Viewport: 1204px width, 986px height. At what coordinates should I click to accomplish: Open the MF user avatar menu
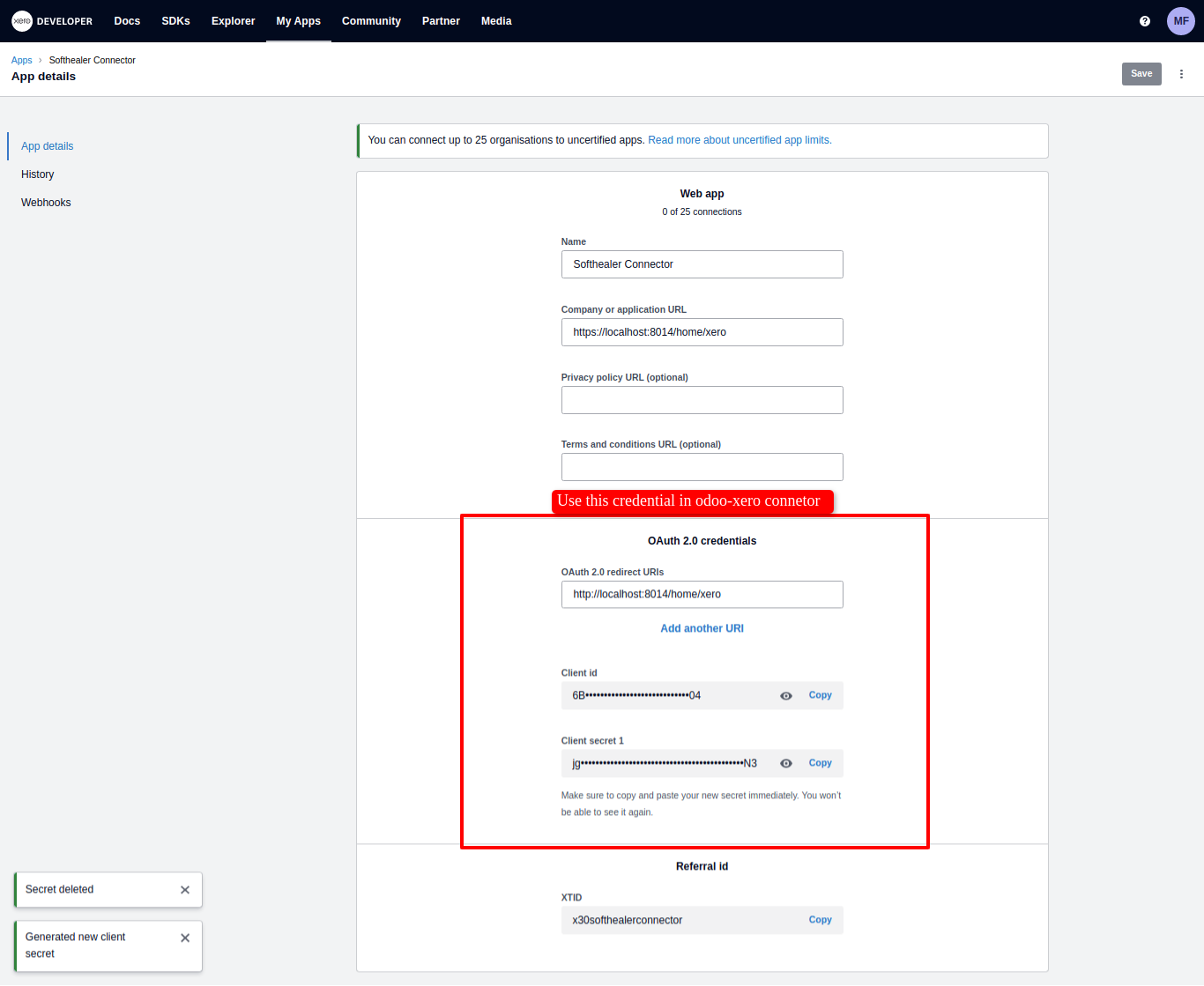coord(1181,21)
